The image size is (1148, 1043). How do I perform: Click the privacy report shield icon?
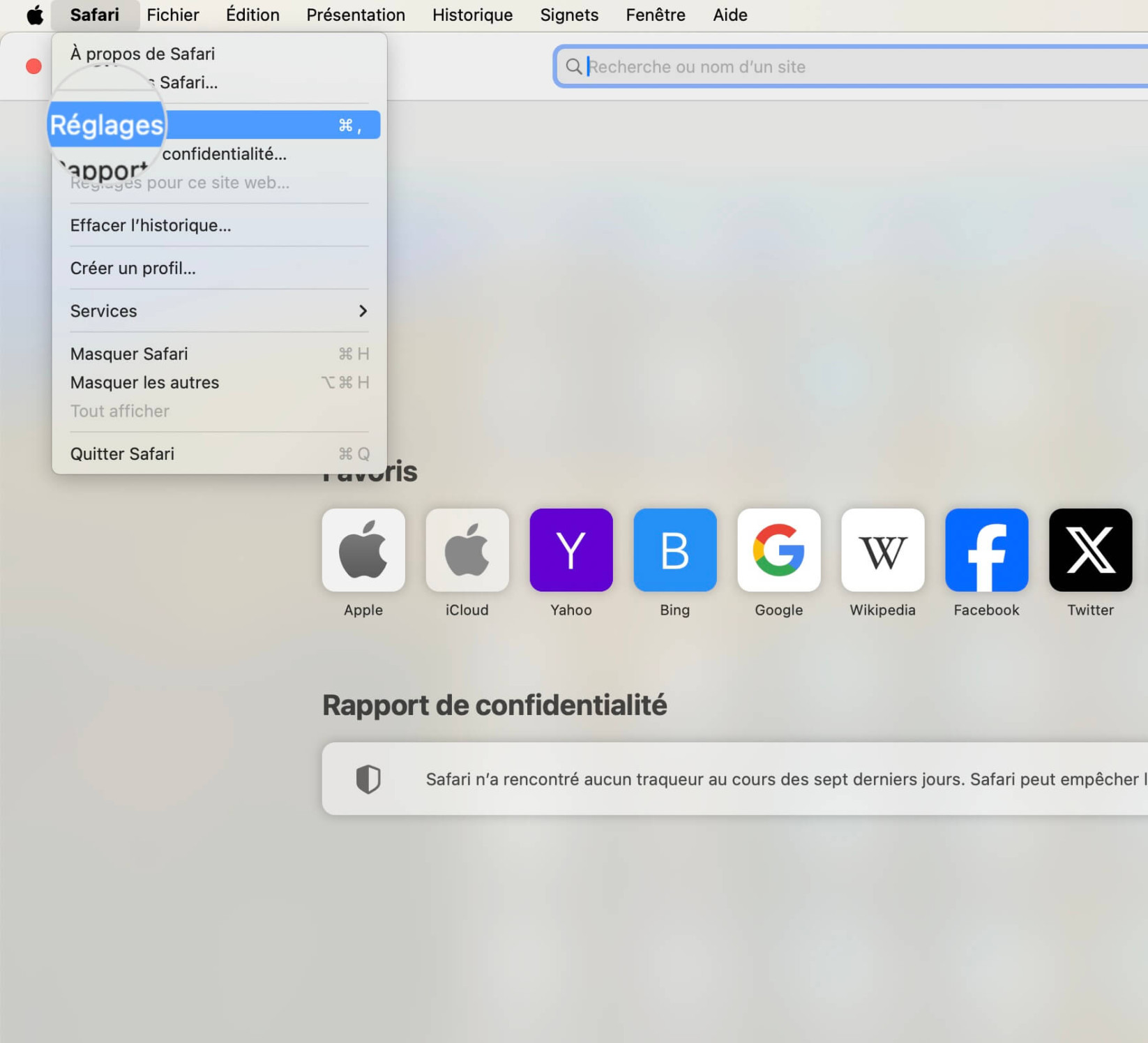pos(368,779)
